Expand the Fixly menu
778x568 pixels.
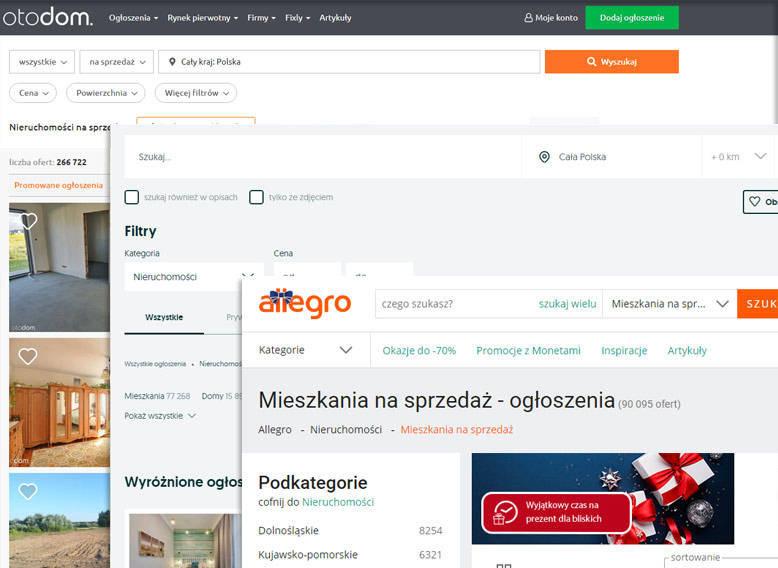click(x=297, y=18)
